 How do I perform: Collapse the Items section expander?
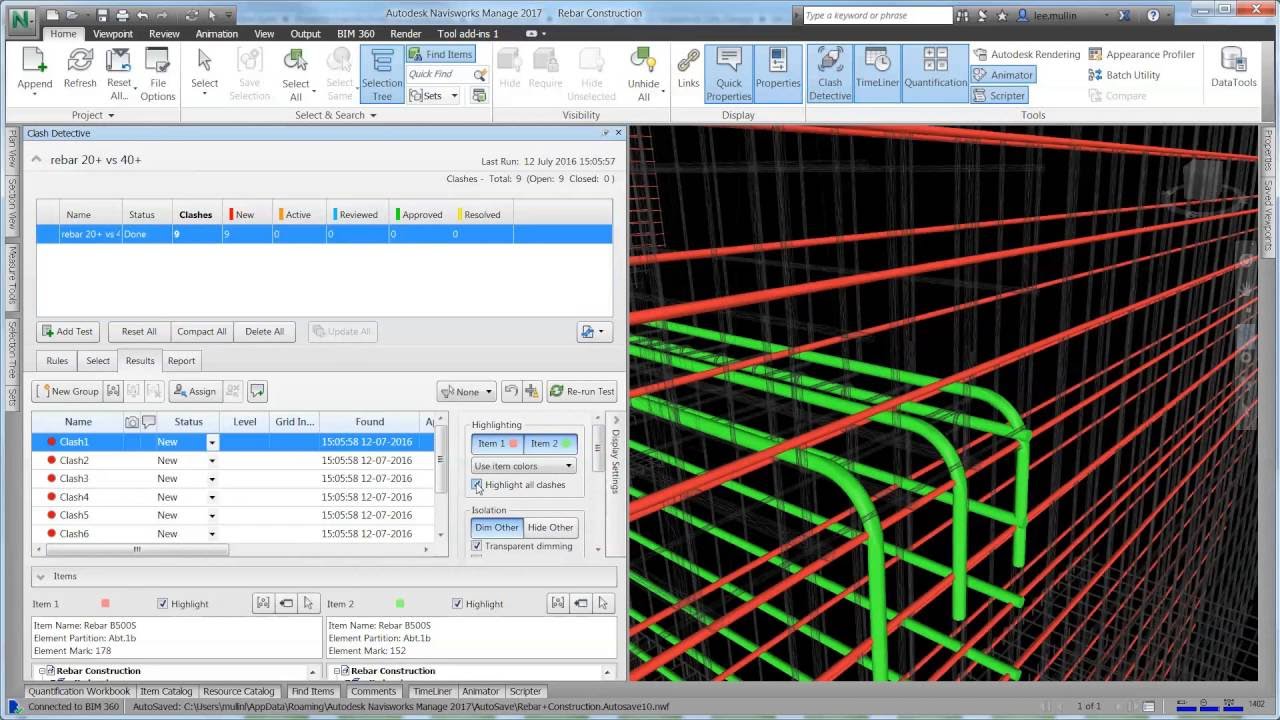(x=41, y=576)
